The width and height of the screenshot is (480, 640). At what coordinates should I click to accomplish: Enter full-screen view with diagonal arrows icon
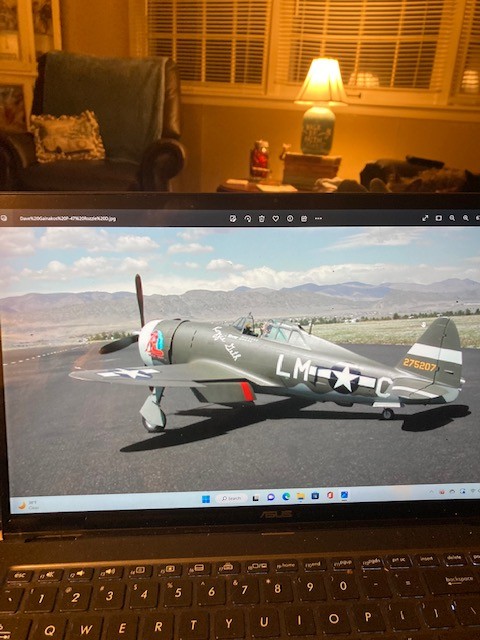pyautogui.click(x=425, y=218)
